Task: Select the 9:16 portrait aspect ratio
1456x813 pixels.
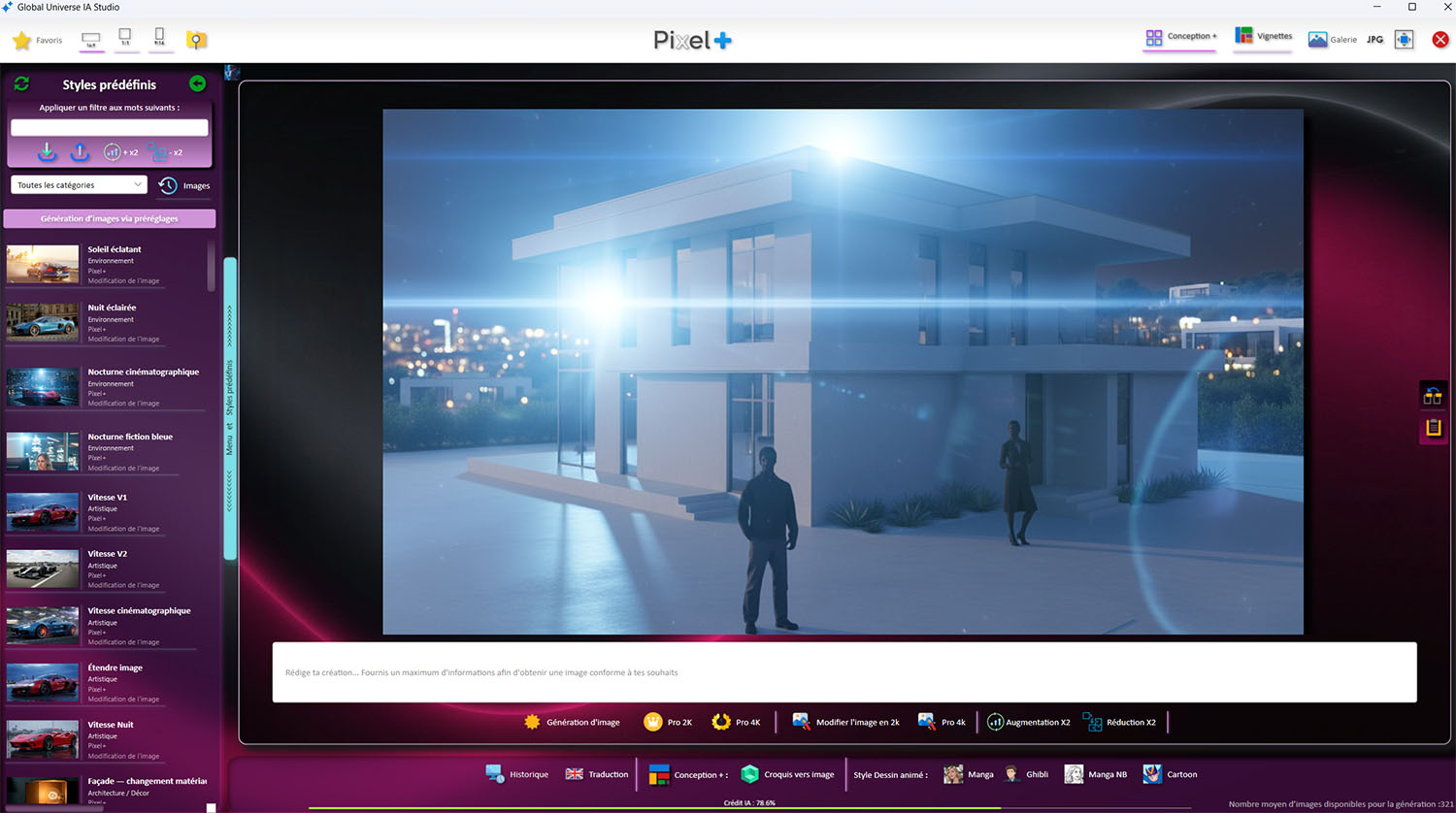Action: pos(159,38)
